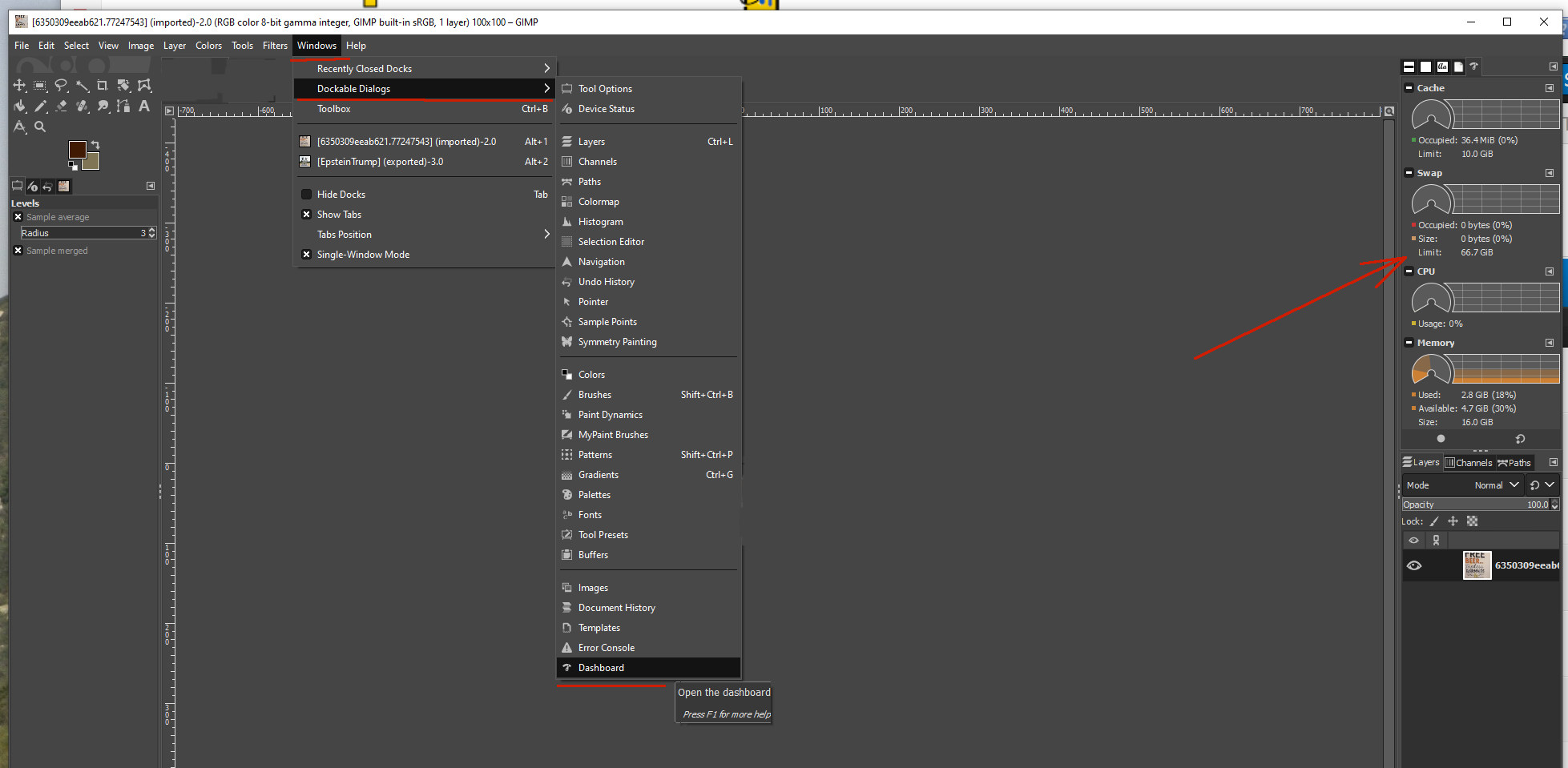Select the Bucket Fill tool
Screen dimensions: 1568x768
pos(19,106)
